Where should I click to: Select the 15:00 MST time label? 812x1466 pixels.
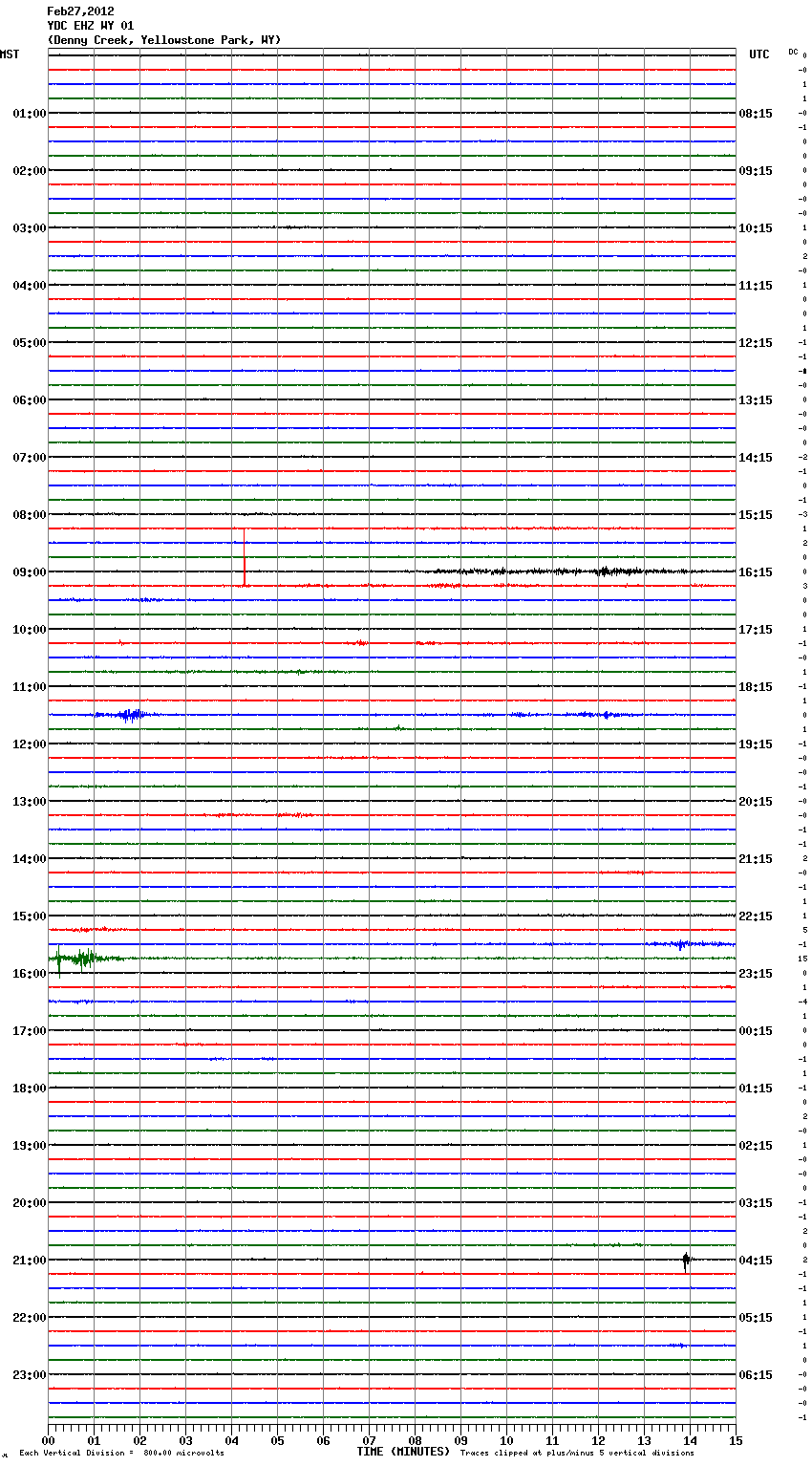[x=29, y=916]
